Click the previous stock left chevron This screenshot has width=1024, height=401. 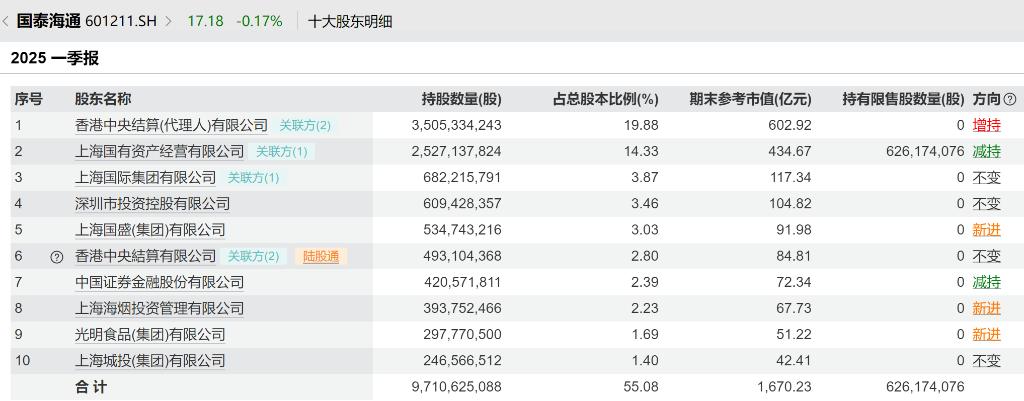5,21
